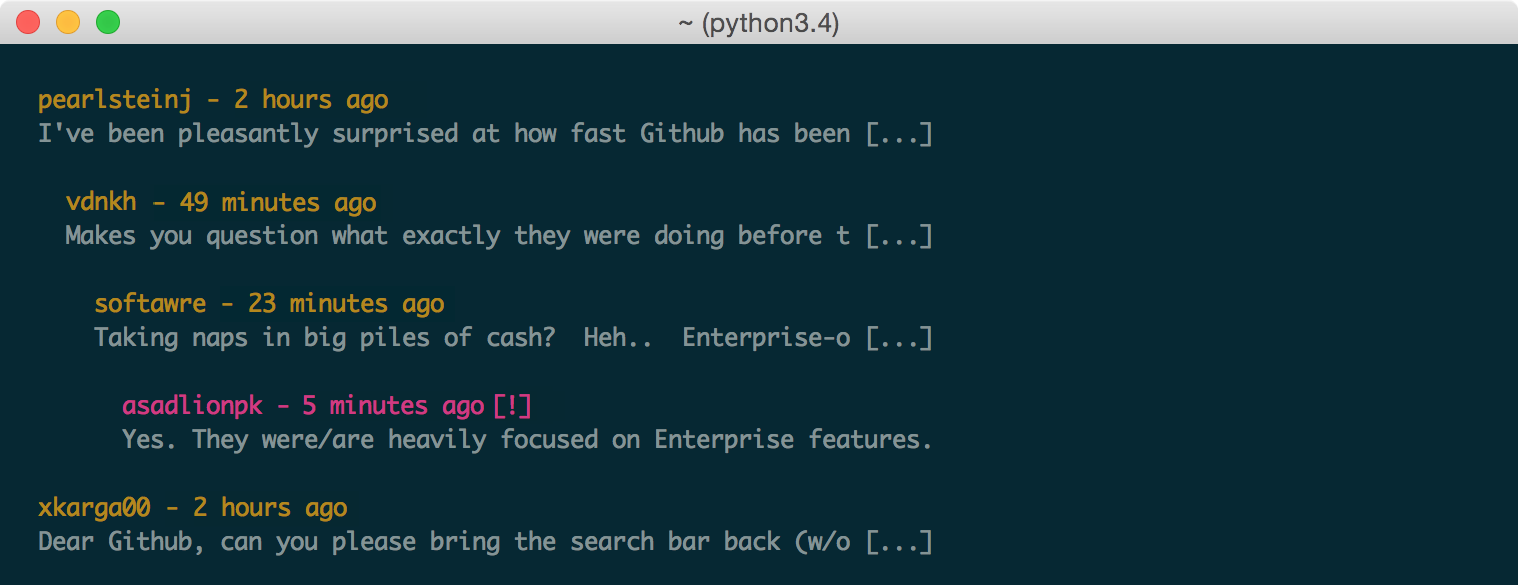Click the green maximize window button
The height and width of the screenshot is (585, 1518).
point(107,22)
